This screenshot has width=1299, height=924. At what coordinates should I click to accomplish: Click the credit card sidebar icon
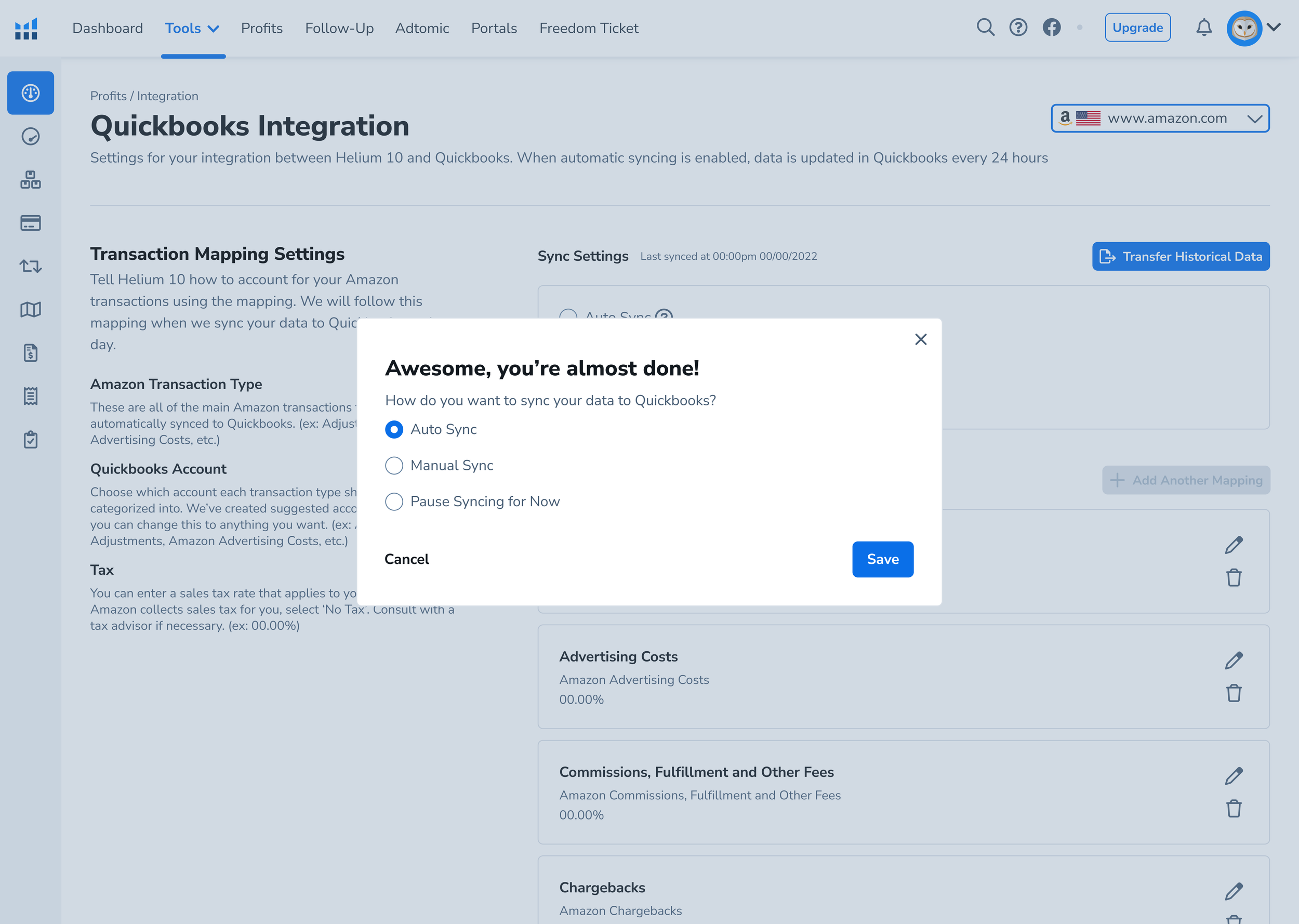tap(31, 223)
